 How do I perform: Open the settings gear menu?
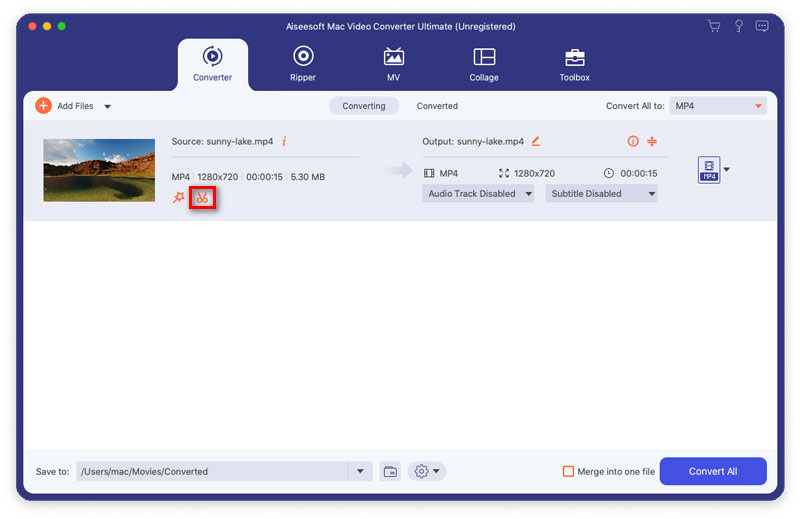point(427,471)
